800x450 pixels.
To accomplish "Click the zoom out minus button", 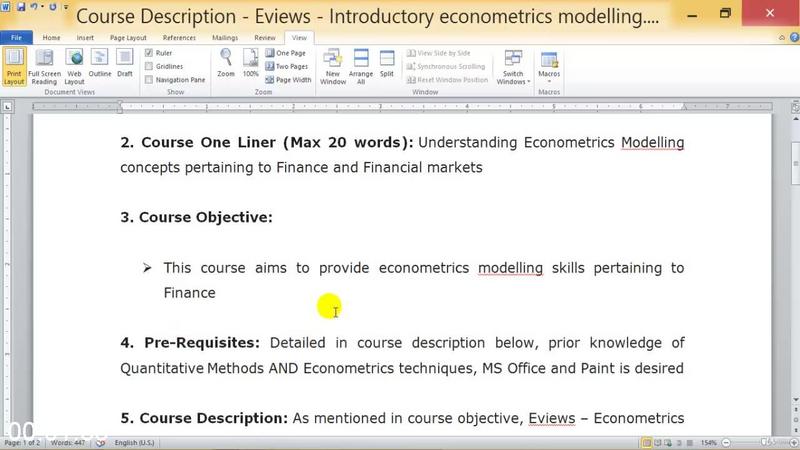I will 726,443.
